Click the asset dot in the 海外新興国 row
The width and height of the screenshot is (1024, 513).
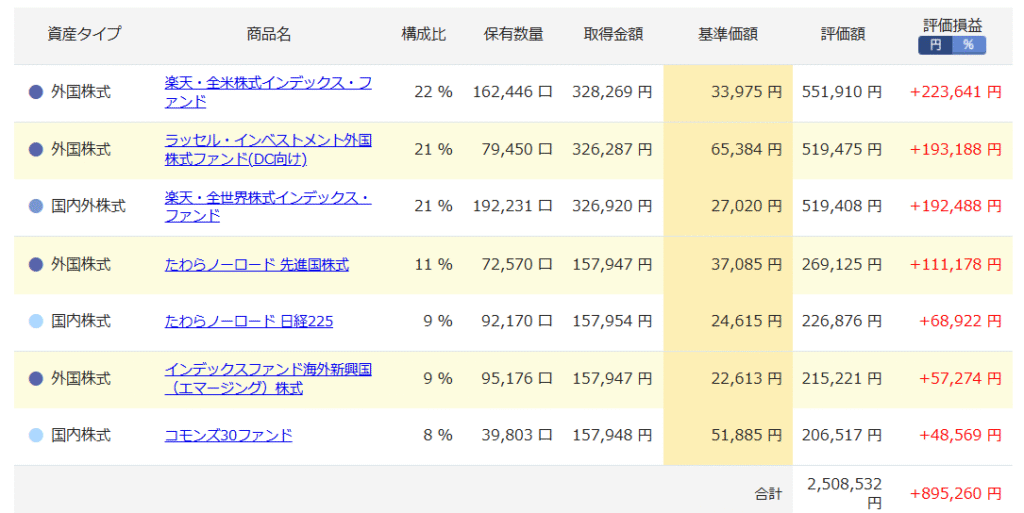point(36,379)
